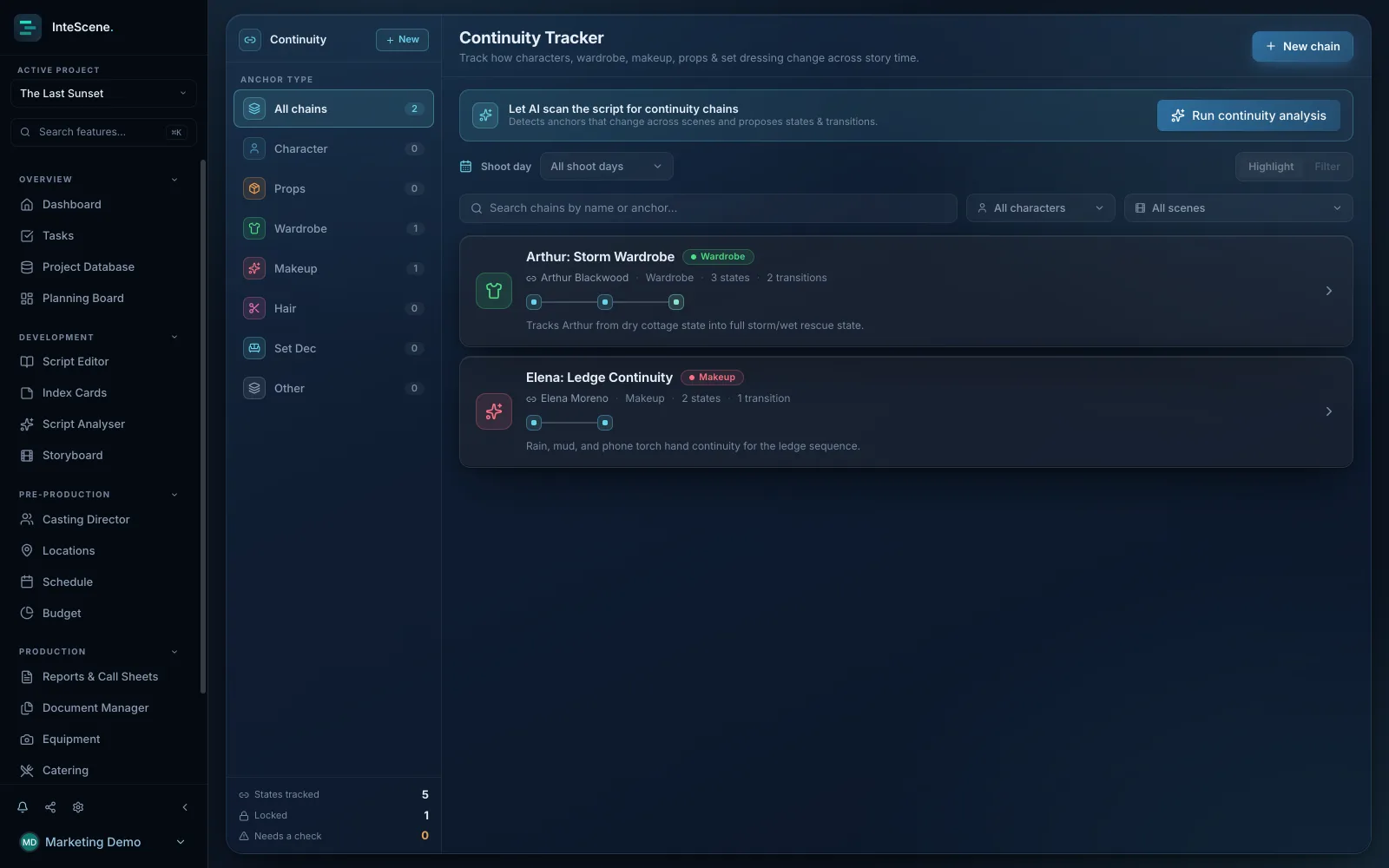This screenshot has width=1389, height=868.
Task: Collapse the Production section chevron
Action: tap(174, 652)
